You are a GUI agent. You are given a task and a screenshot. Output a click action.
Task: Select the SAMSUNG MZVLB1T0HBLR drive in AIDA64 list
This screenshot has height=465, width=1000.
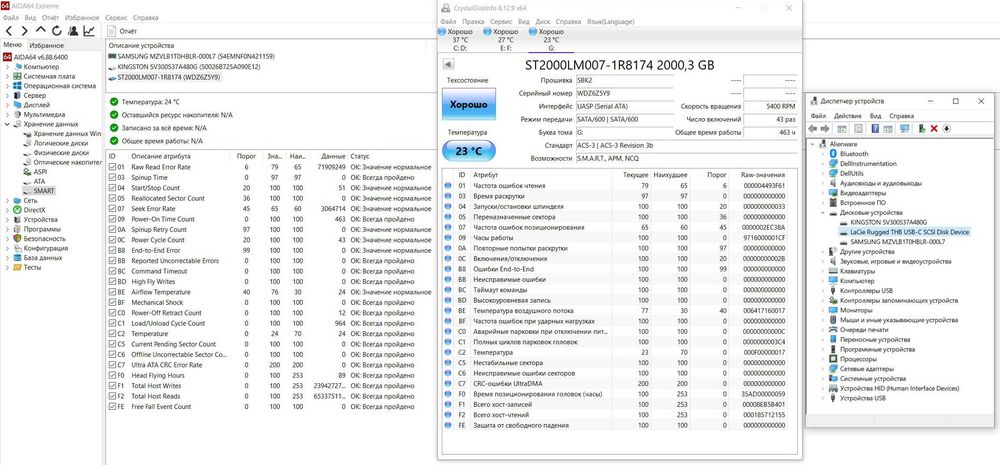tap(191, 56)
